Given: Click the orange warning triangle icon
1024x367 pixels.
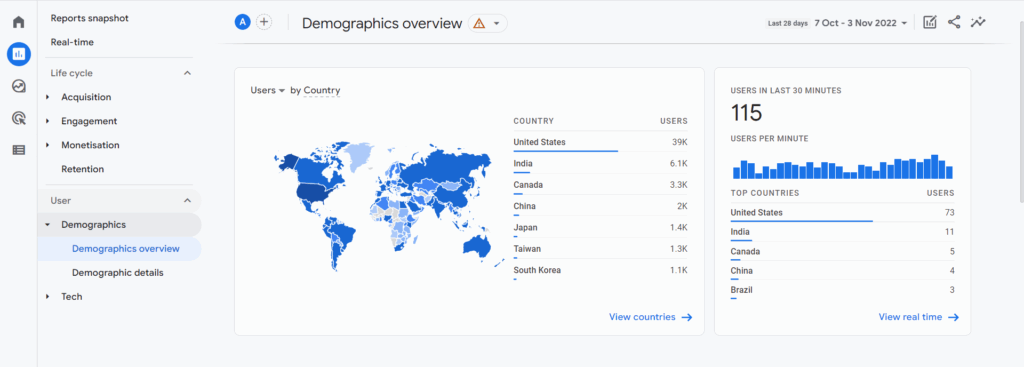Looking at the screenshot, I should pos(479,24).
